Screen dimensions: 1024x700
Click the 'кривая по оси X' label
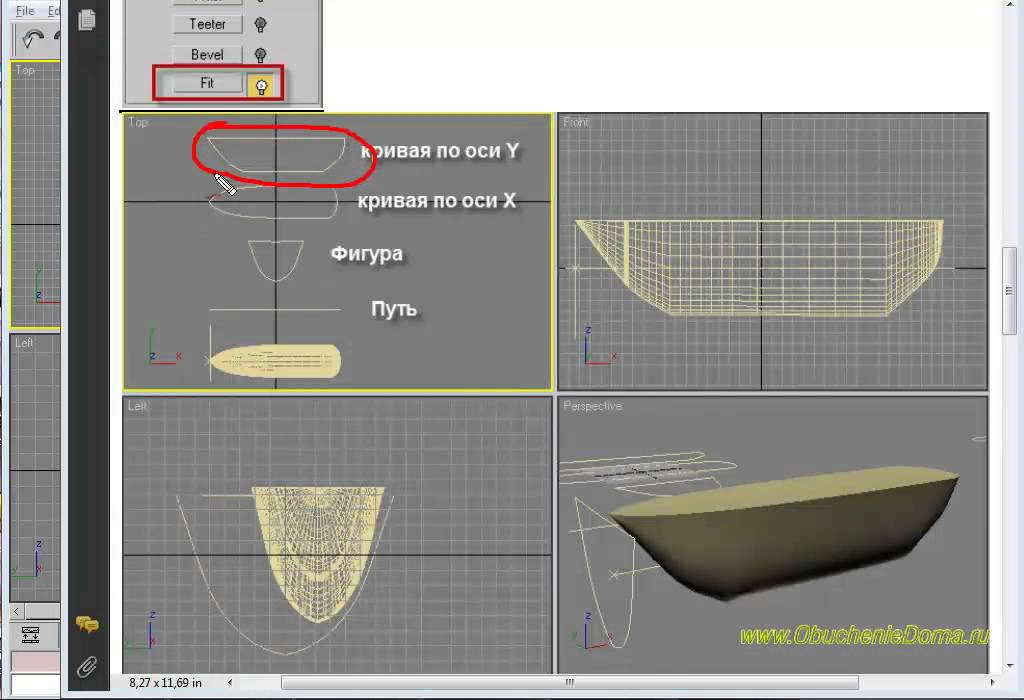tap(436, 200)
